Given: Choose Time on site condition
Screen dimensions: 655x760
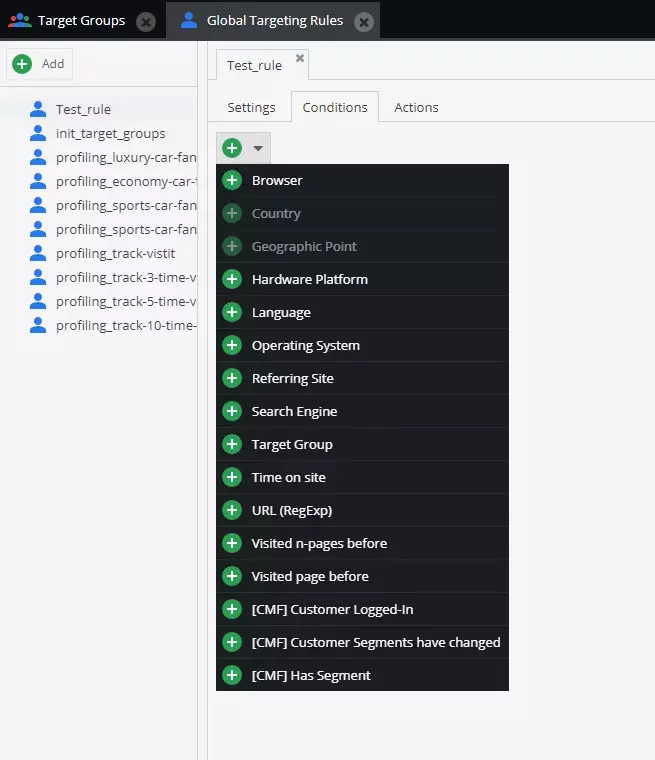Looking at the screenshot, I should coord(362,477).
